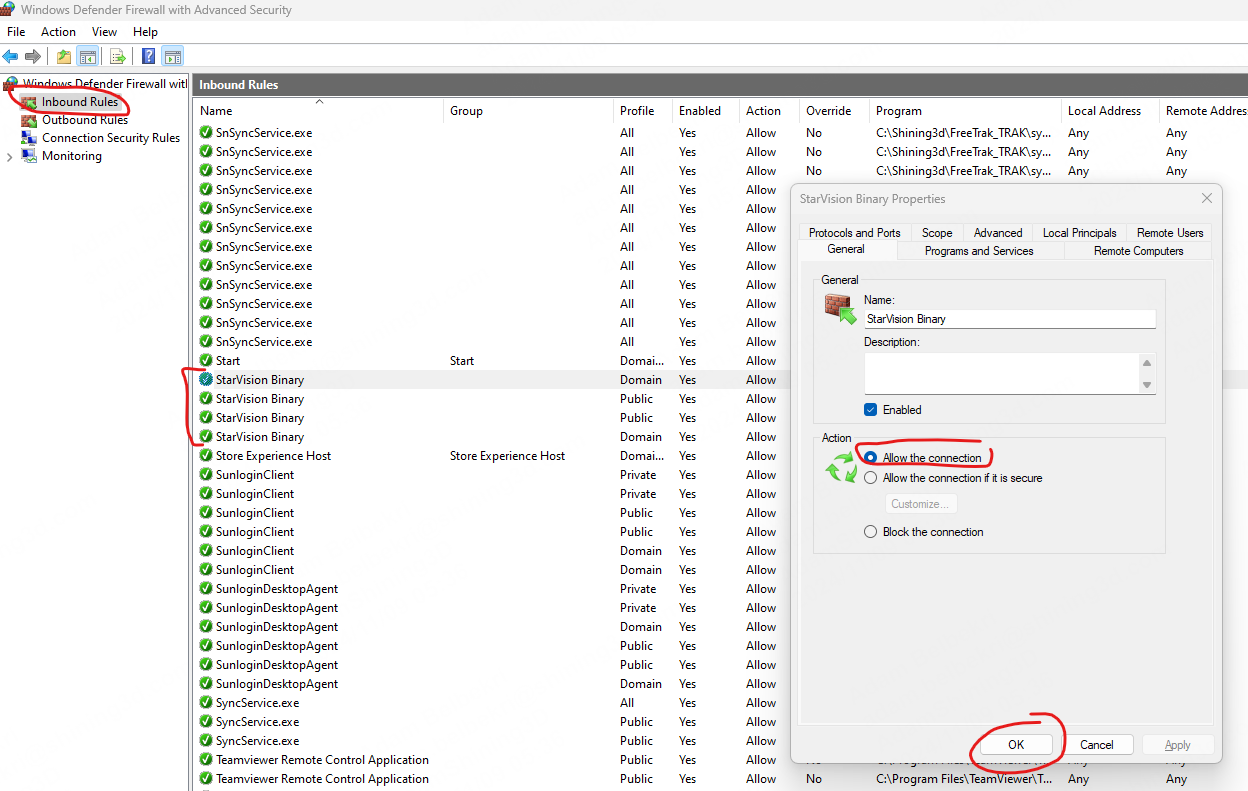Screen dimensions: 1248x791
Task: Select the Inbound Rules tree node
Action: [80, 102]
